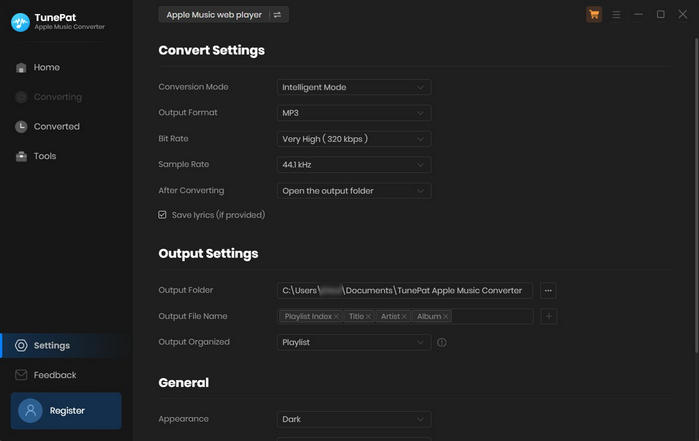Remove the Artist tag

coord(404,317)
